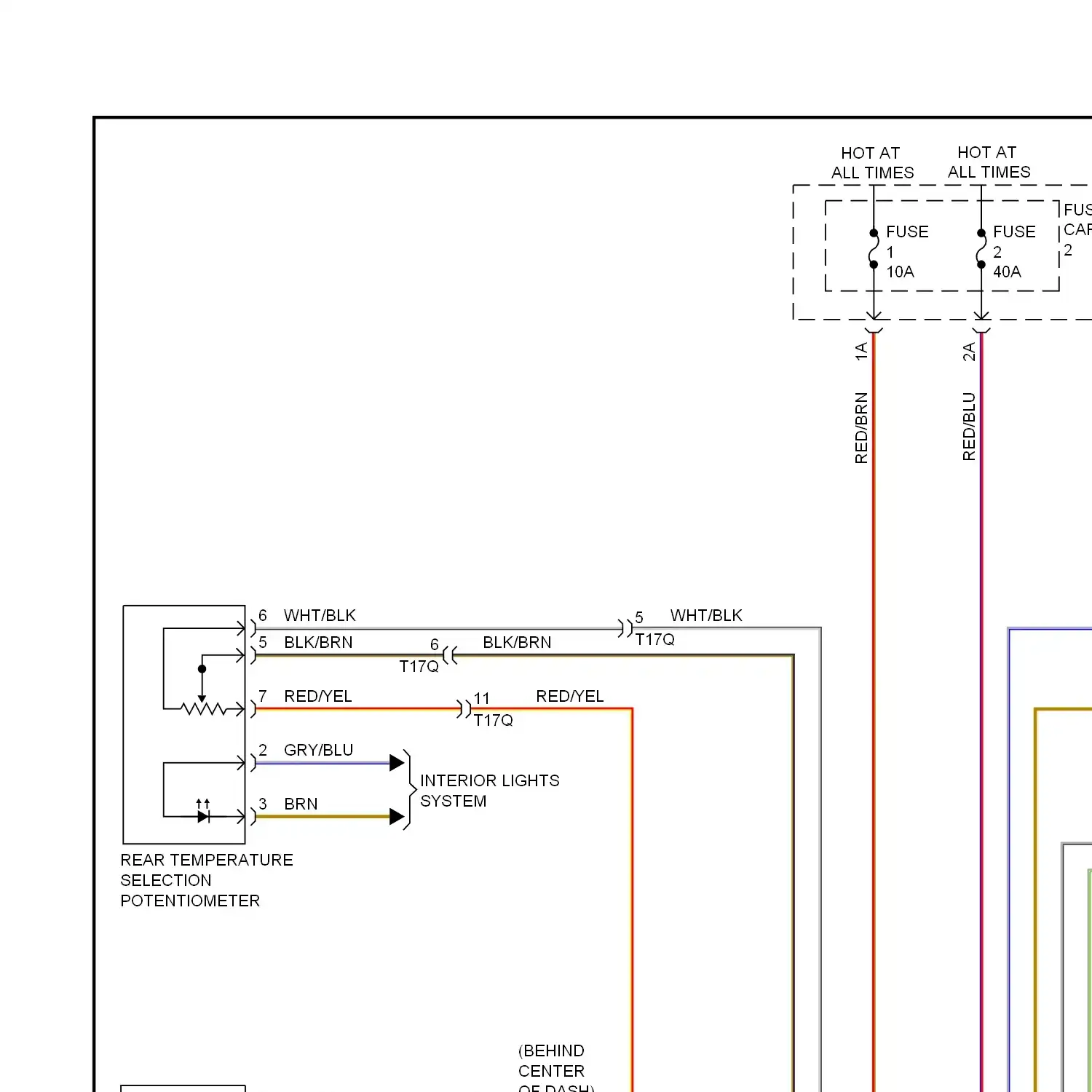1092x1092 pixels.
Task: Click the T17Q pin 11 connector symbol
Action: coord(464,708)
